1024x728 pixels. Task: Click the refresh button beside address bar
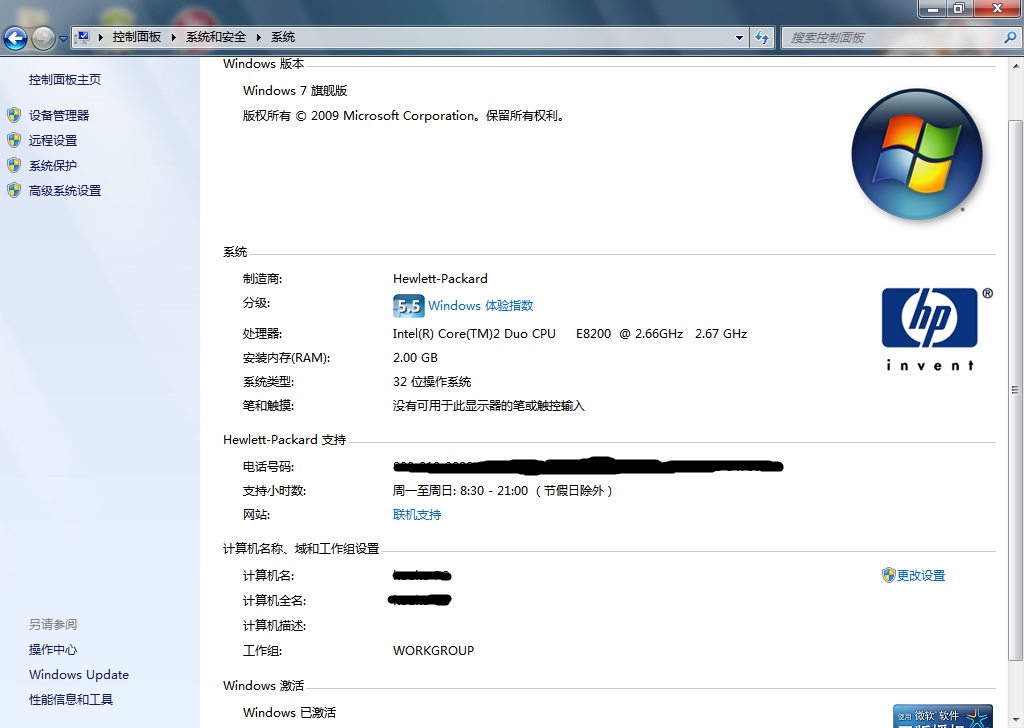pyautogui.click(x=762, y=38)
